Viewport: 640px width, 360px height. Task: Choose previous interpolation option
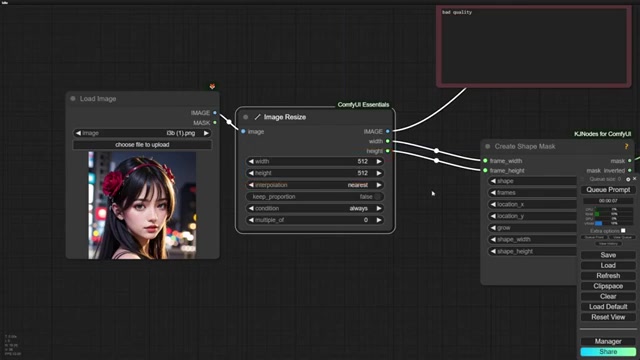tap(251, 185)
